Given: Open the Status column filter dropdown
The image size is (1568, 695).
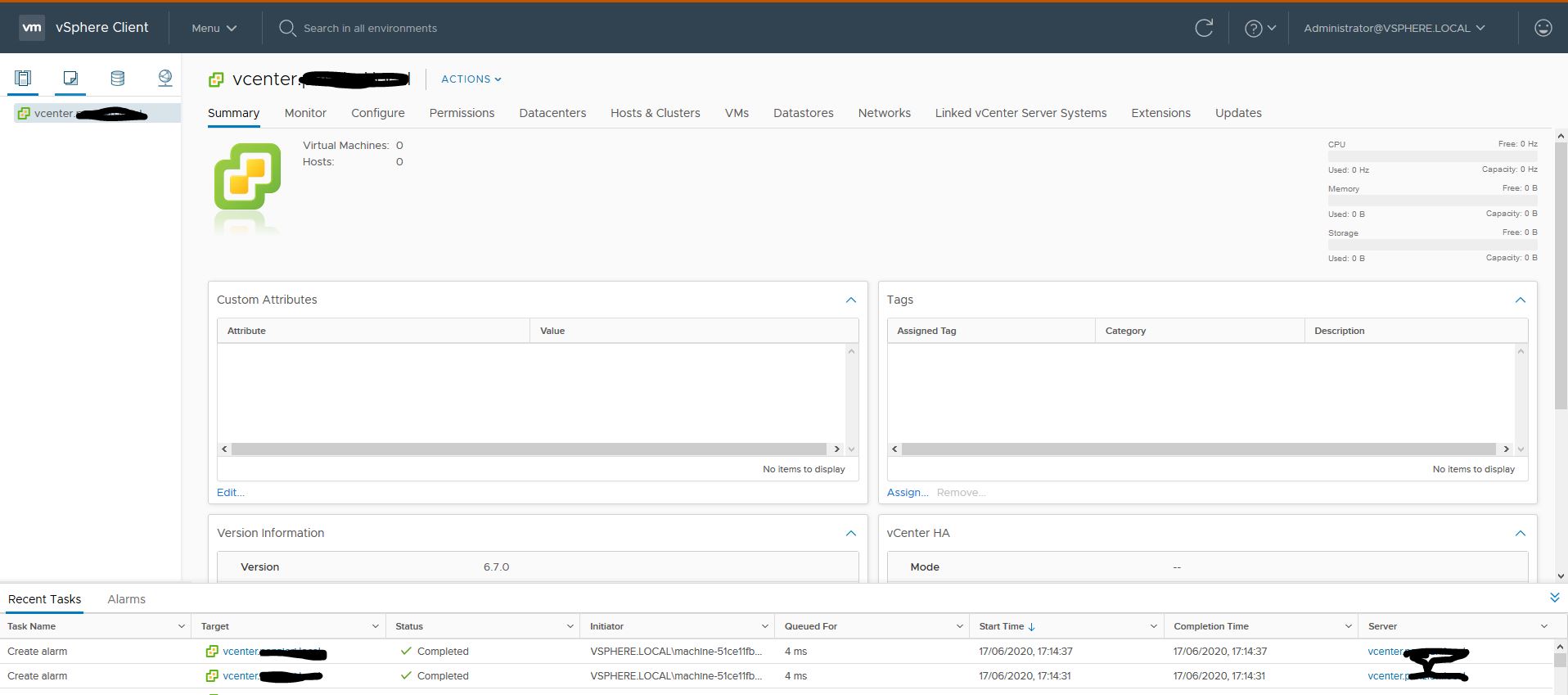Looking at the screenshot, I should [570, 626].
